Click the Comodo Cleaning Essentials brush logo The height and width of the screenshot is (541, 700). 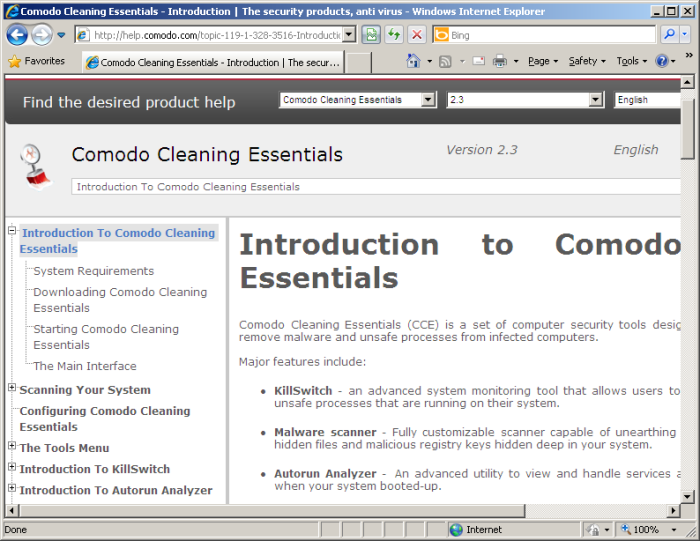point(35,167)
